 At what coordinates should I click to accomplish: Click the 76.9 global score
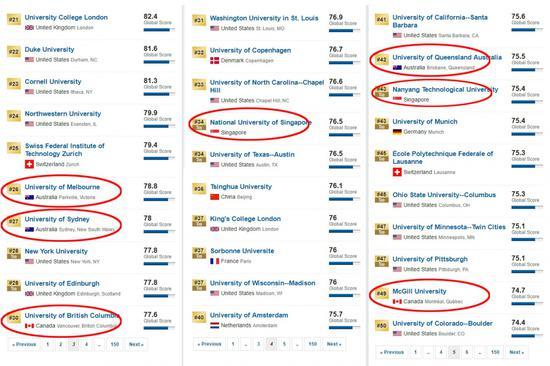pos(336,17)
